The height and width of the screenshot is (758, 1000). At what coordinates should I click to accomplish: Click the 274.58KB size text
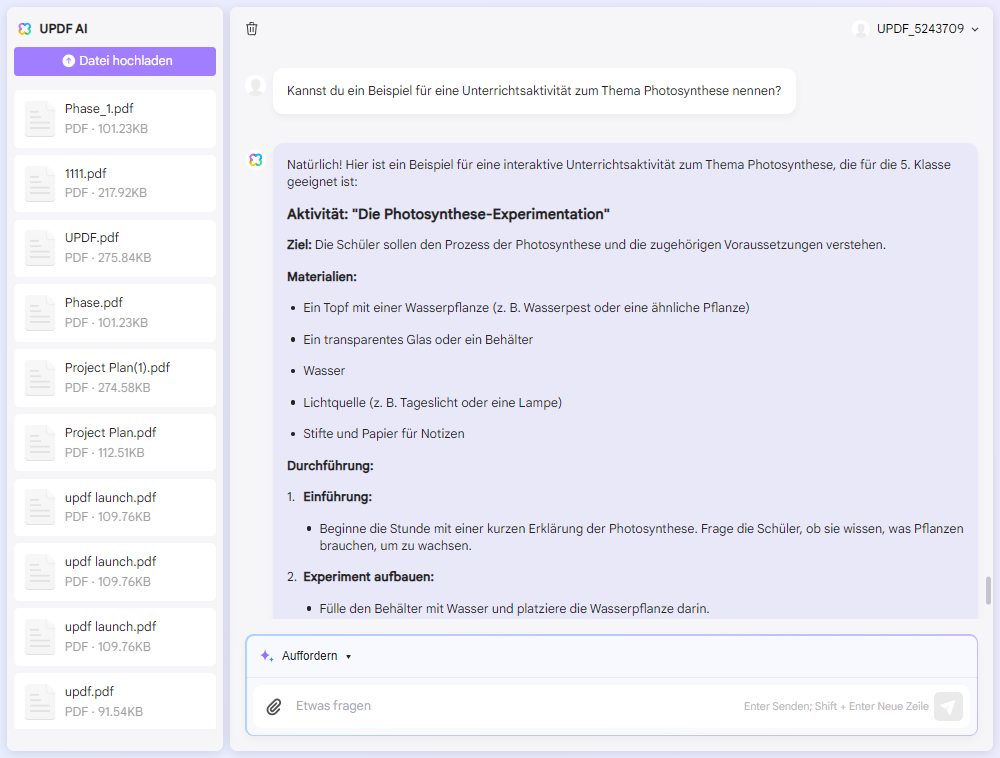click(124, 388)
